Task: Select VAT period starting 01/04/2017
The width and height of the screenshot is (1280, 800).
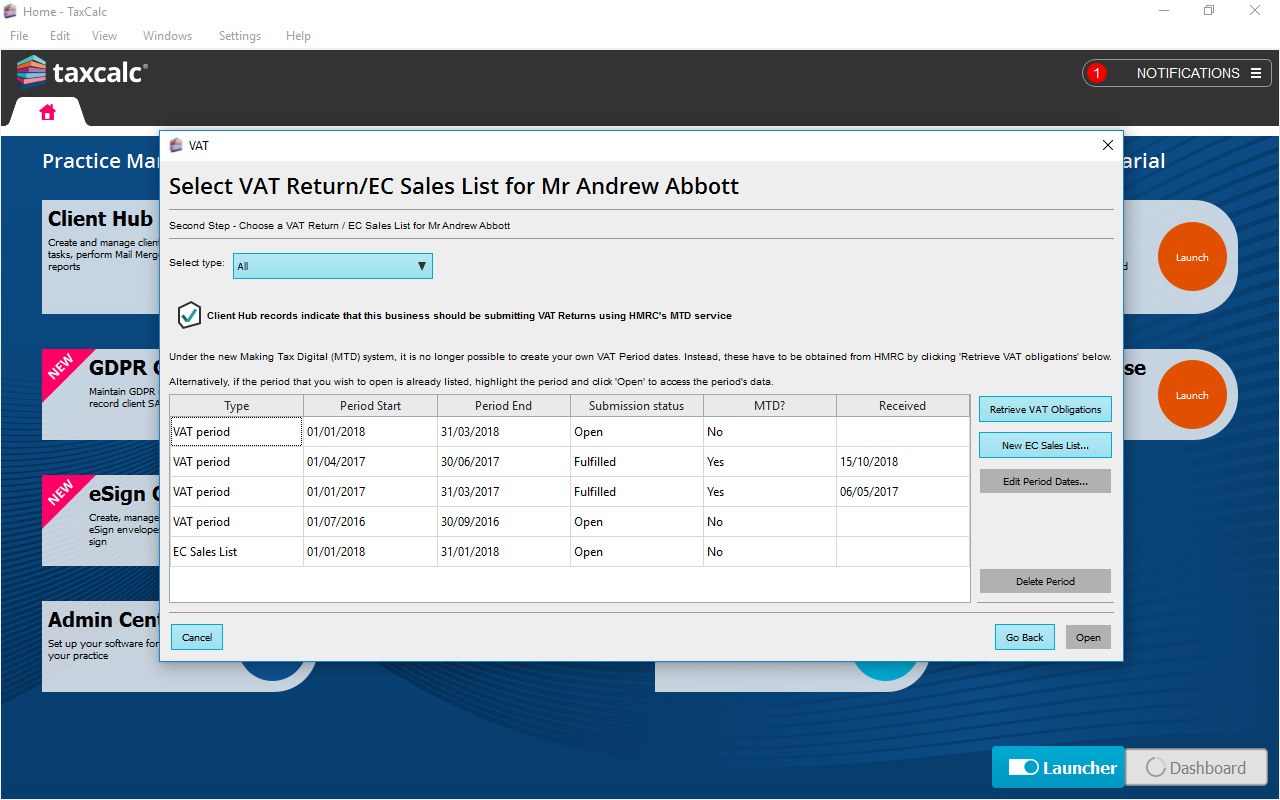Action: [370, 462]
